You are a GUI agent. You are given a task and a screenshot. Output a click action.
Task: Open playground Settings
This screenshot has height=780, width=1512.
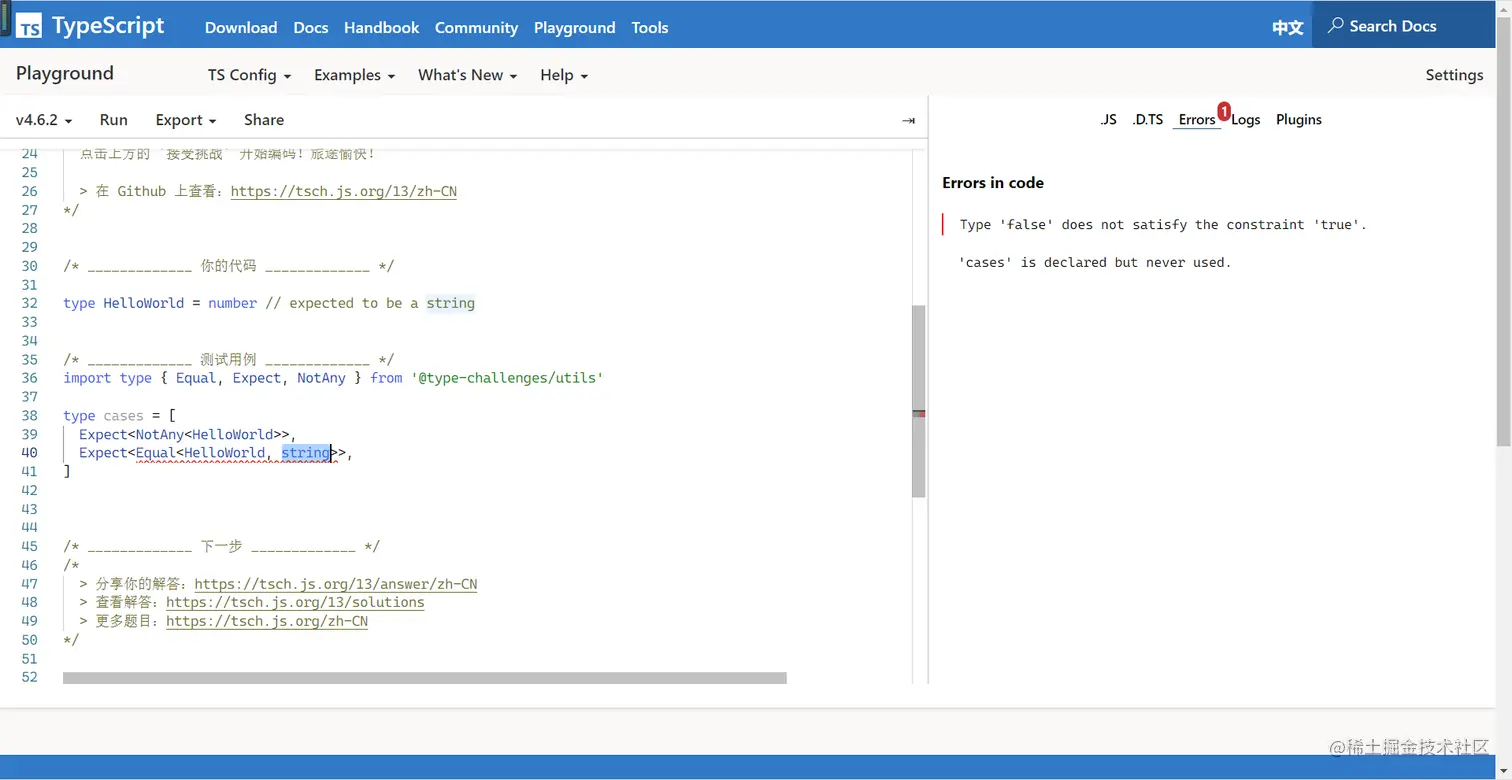pyautogui.click(x=1454, y=75)
